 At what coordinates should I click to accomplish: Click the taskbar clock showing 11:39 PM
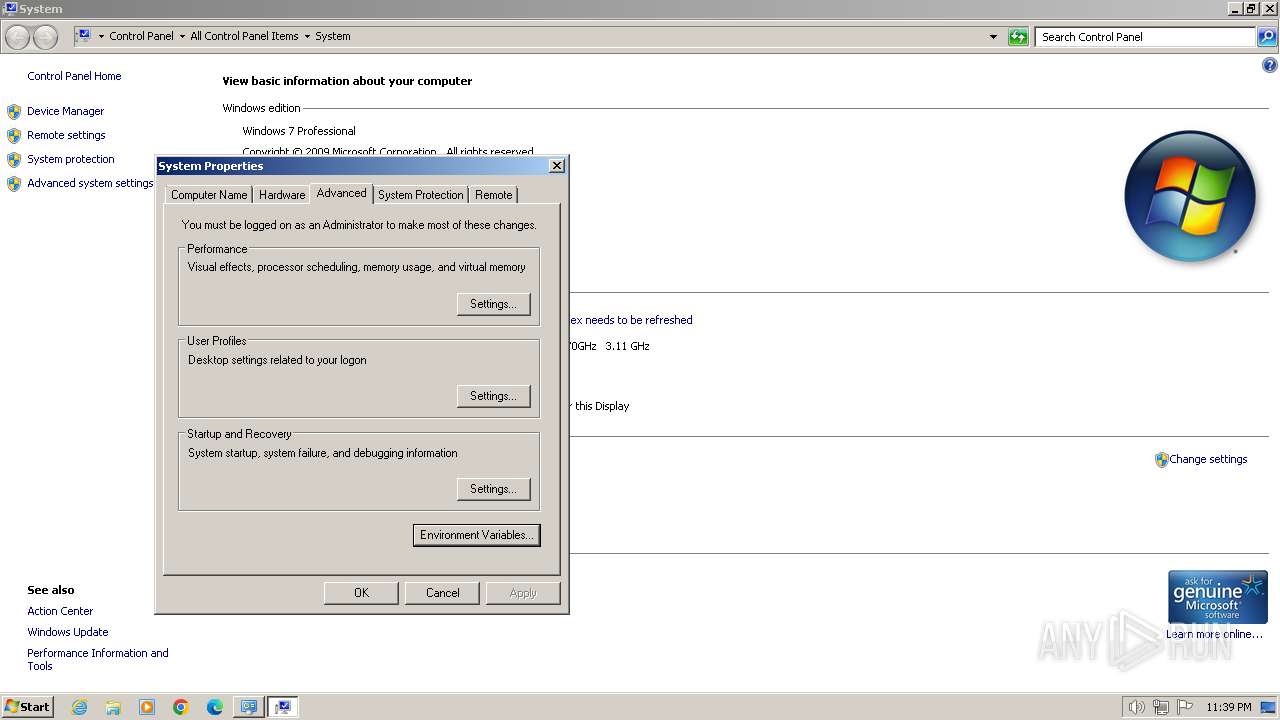coord(1228,707)
